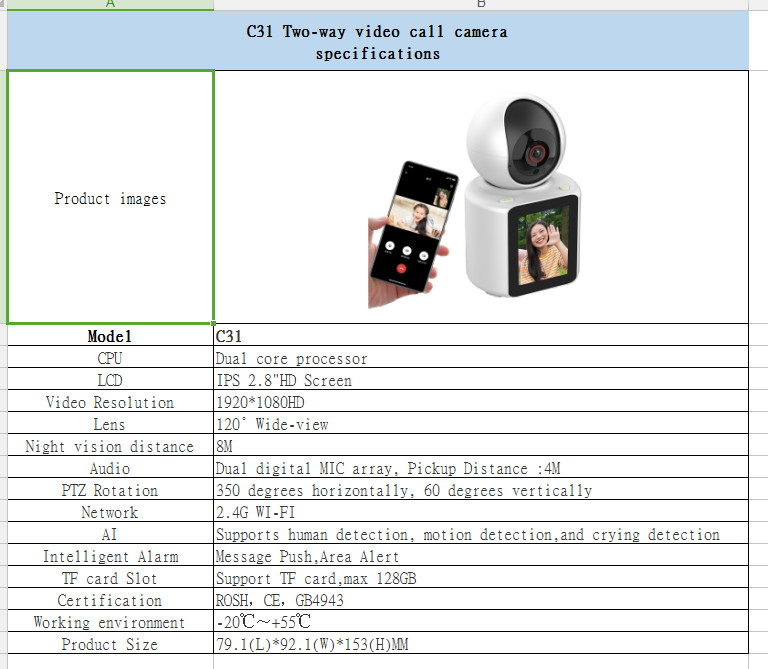The width and height of the screenshot is (768, 669).
Task: Select the 'Model' label cell
Action: [110, 336]
